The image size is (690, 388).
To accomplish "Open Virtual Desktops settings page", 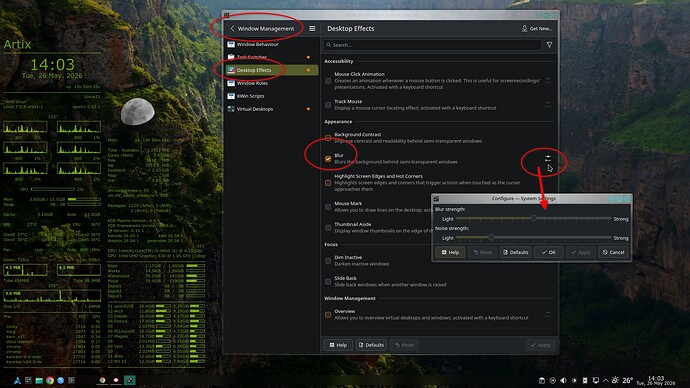I will pyautogui.click(x=271, y=109).
